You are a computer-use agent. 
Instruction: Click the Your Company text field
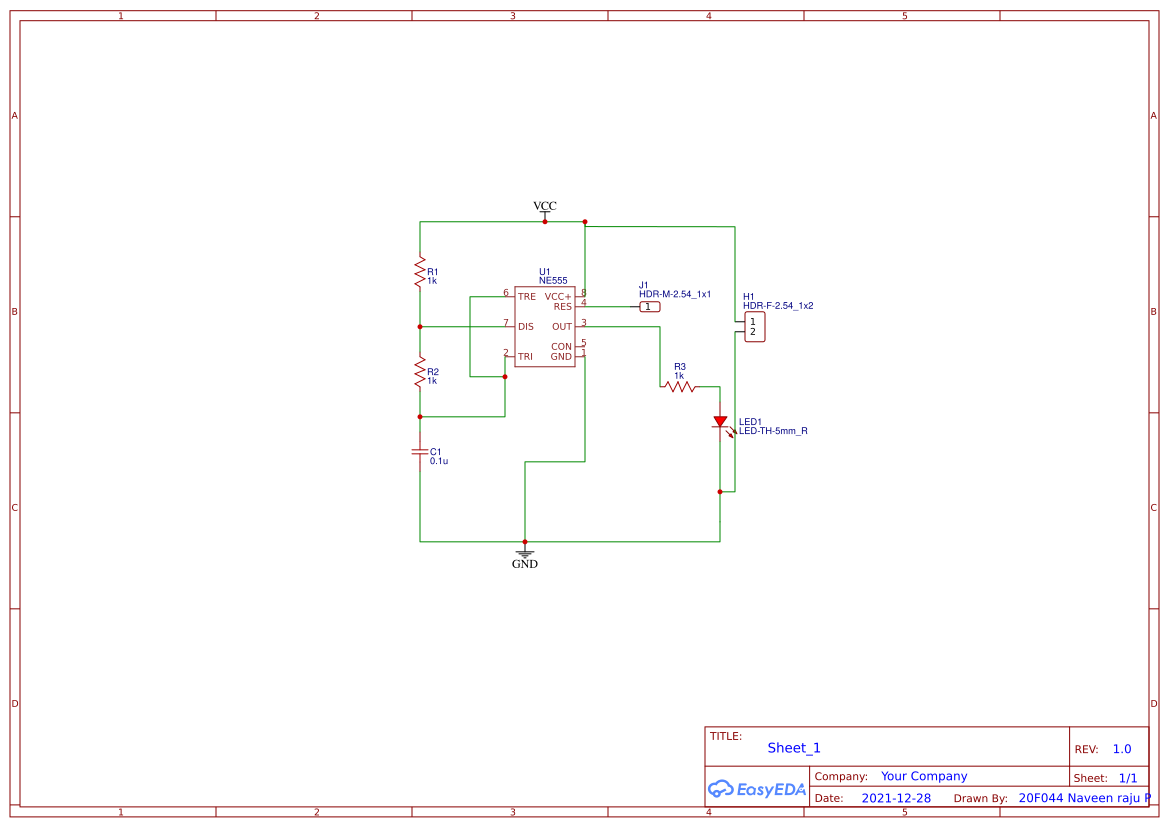(x=923, y=776)
